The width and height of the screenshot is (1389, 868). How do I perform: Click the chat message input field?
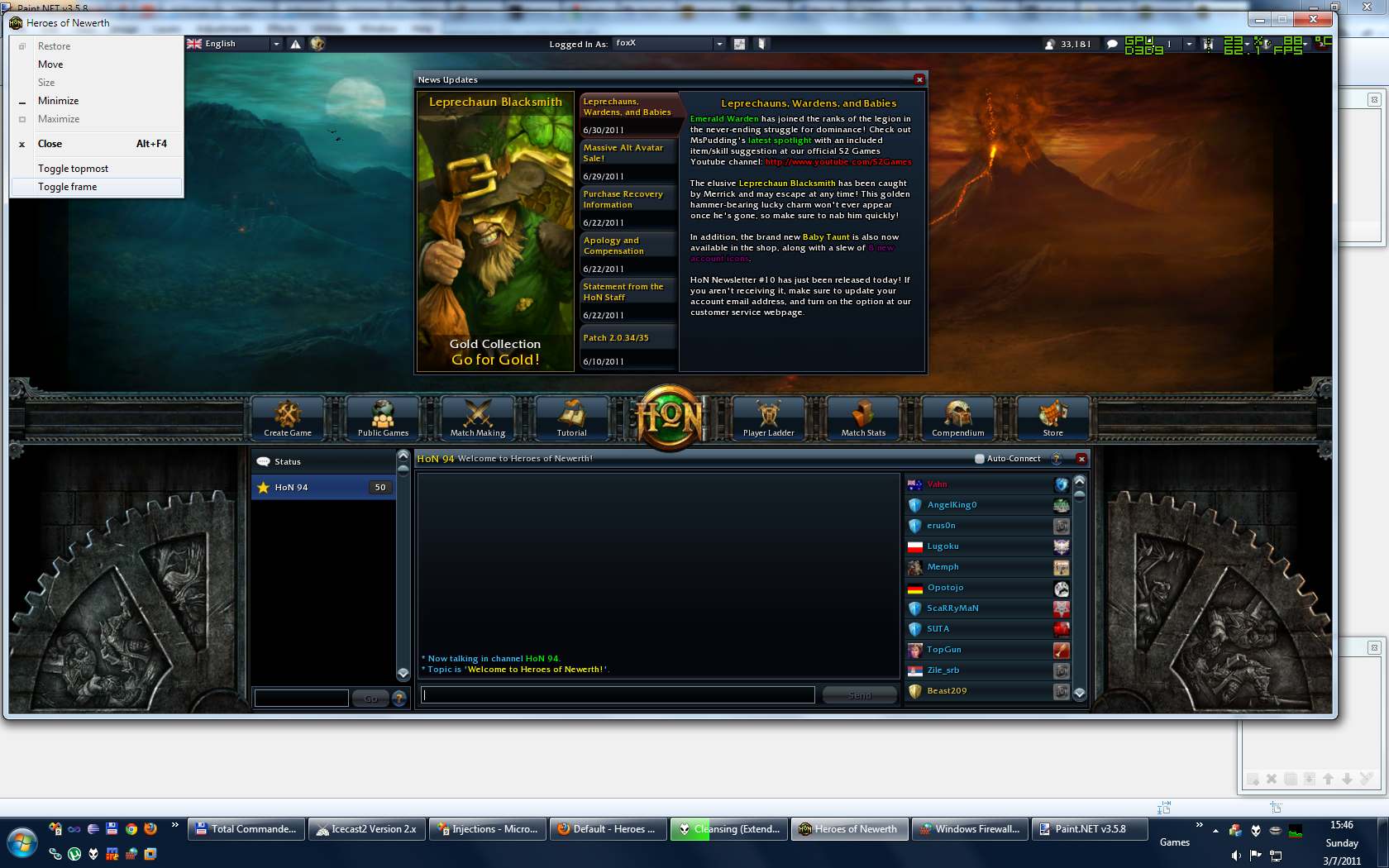(x=618, y=695)
